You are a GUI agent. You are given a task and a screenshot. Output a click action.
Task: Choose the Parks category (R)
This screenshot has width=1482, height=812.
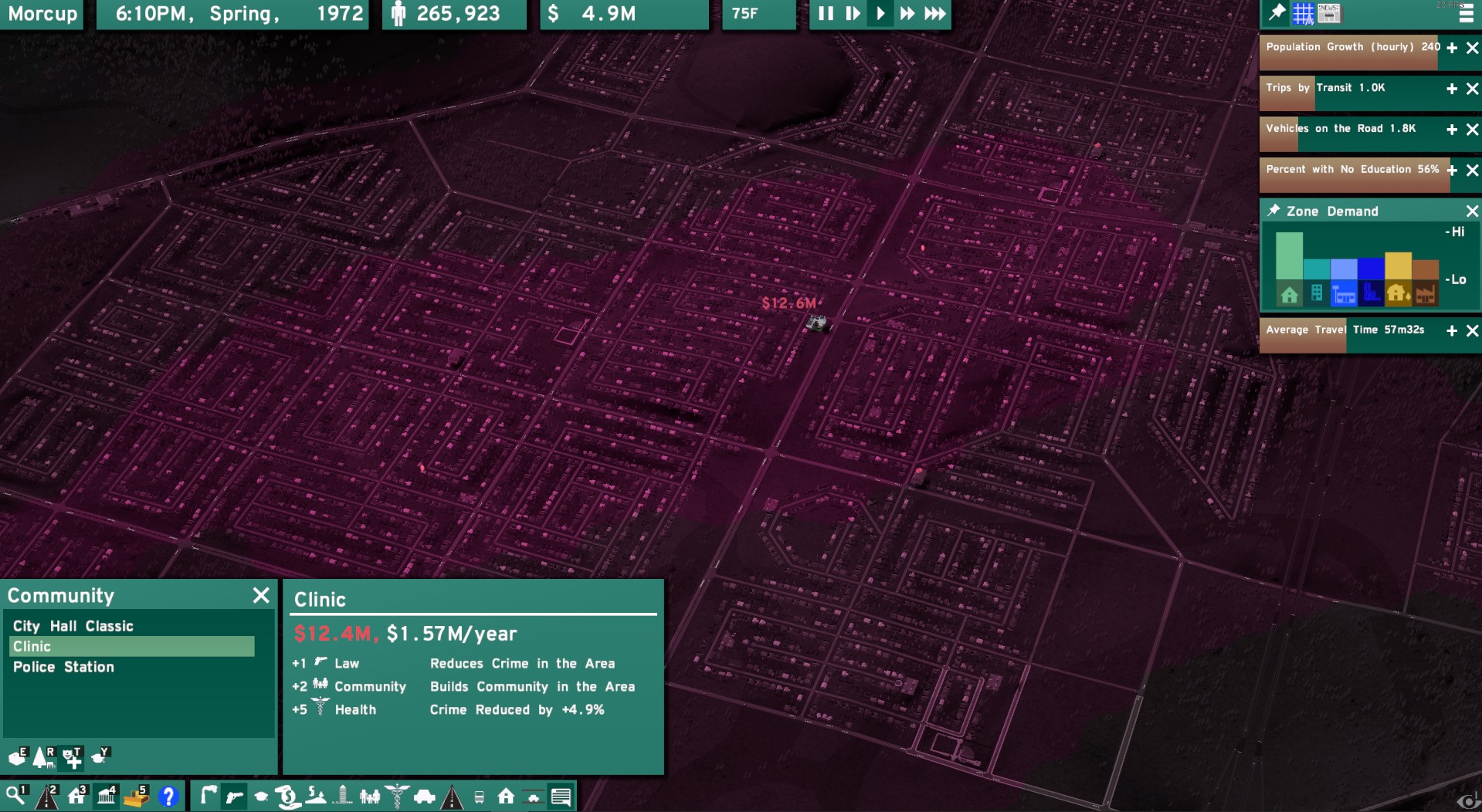tap(44, 757)
